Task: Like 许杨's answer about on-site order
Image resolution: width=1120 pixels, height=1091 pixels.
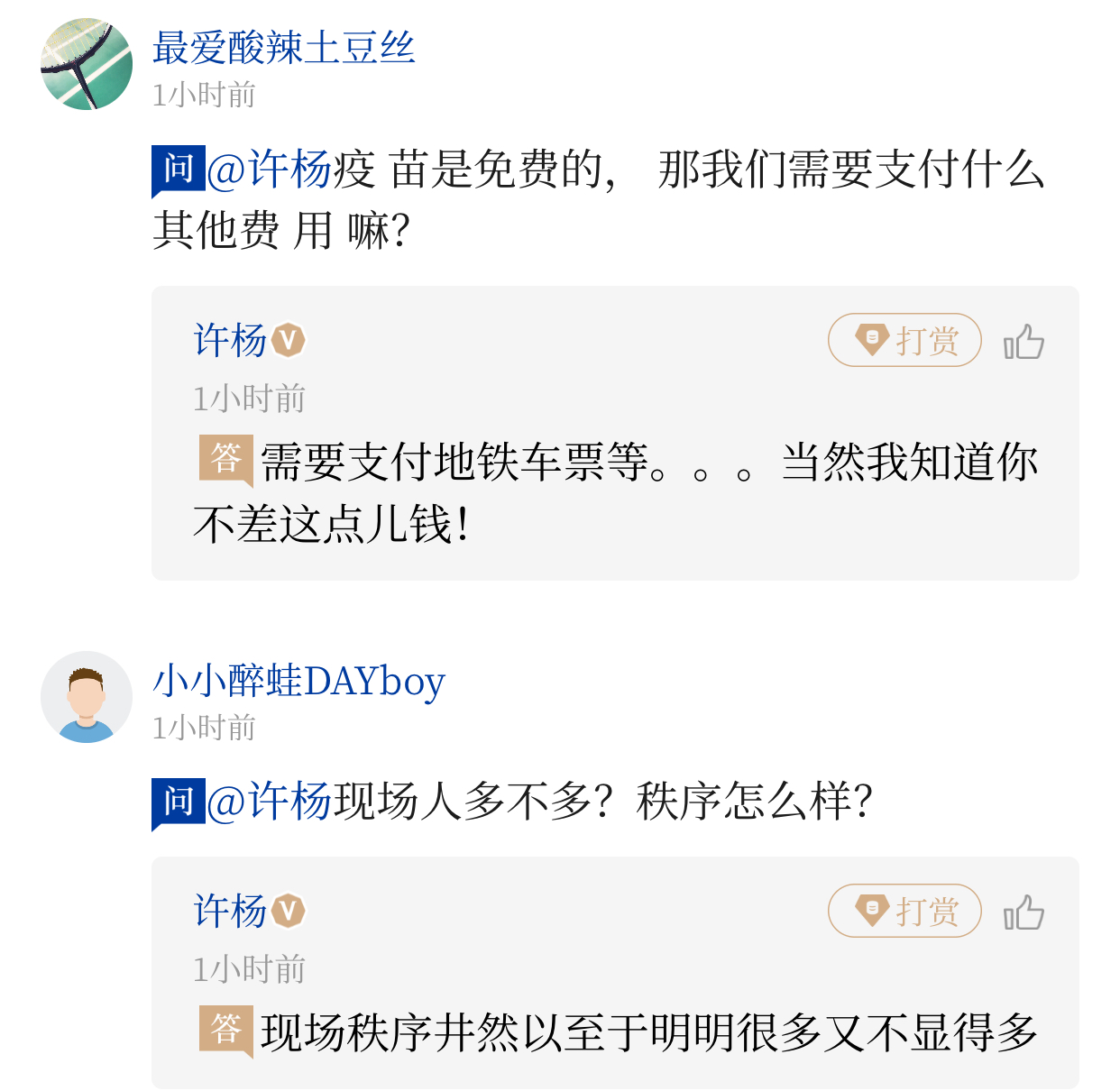Action: 1024,912
